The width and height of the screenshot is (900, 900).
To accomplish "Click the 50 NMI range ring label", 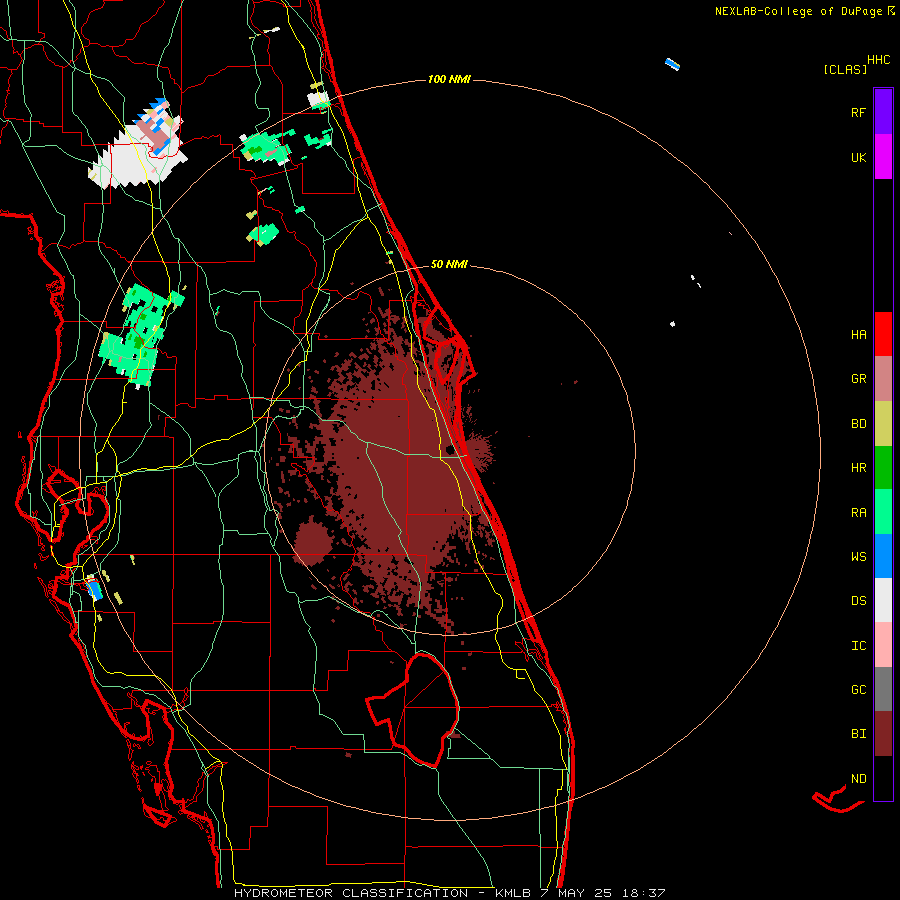I will [449, 264].
